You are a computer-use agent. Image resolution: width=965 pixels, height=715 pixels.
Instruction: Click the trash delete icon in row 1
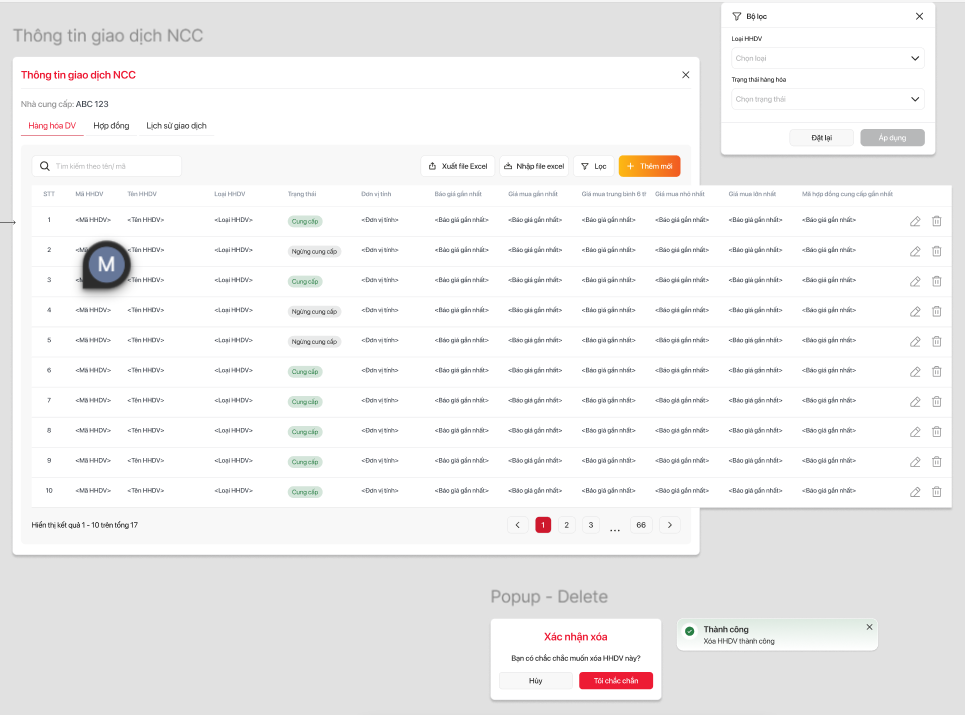click(x=937, y=221)
